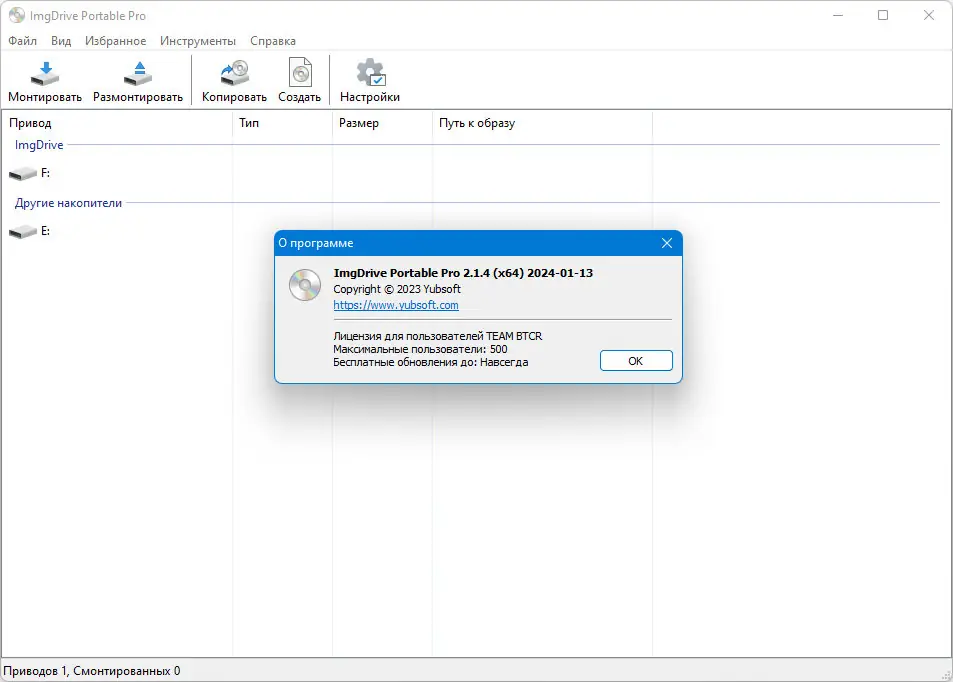Close the ImgDrive Portable Pro main window
The image size is (953, 682).
(929, 15)
